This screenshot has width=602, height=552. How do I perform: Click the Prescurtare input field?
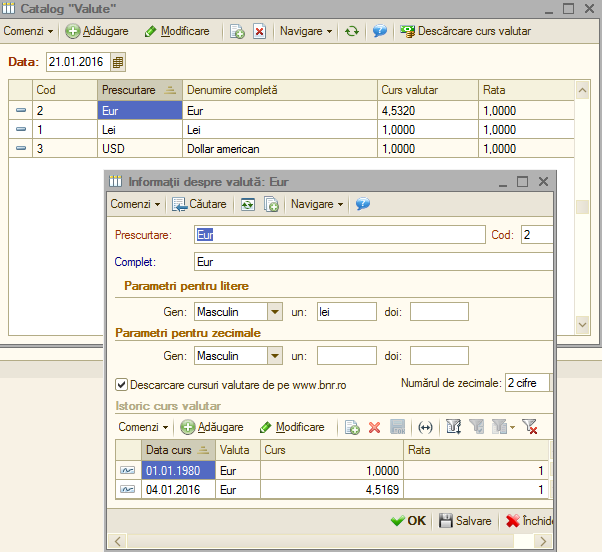340,235
